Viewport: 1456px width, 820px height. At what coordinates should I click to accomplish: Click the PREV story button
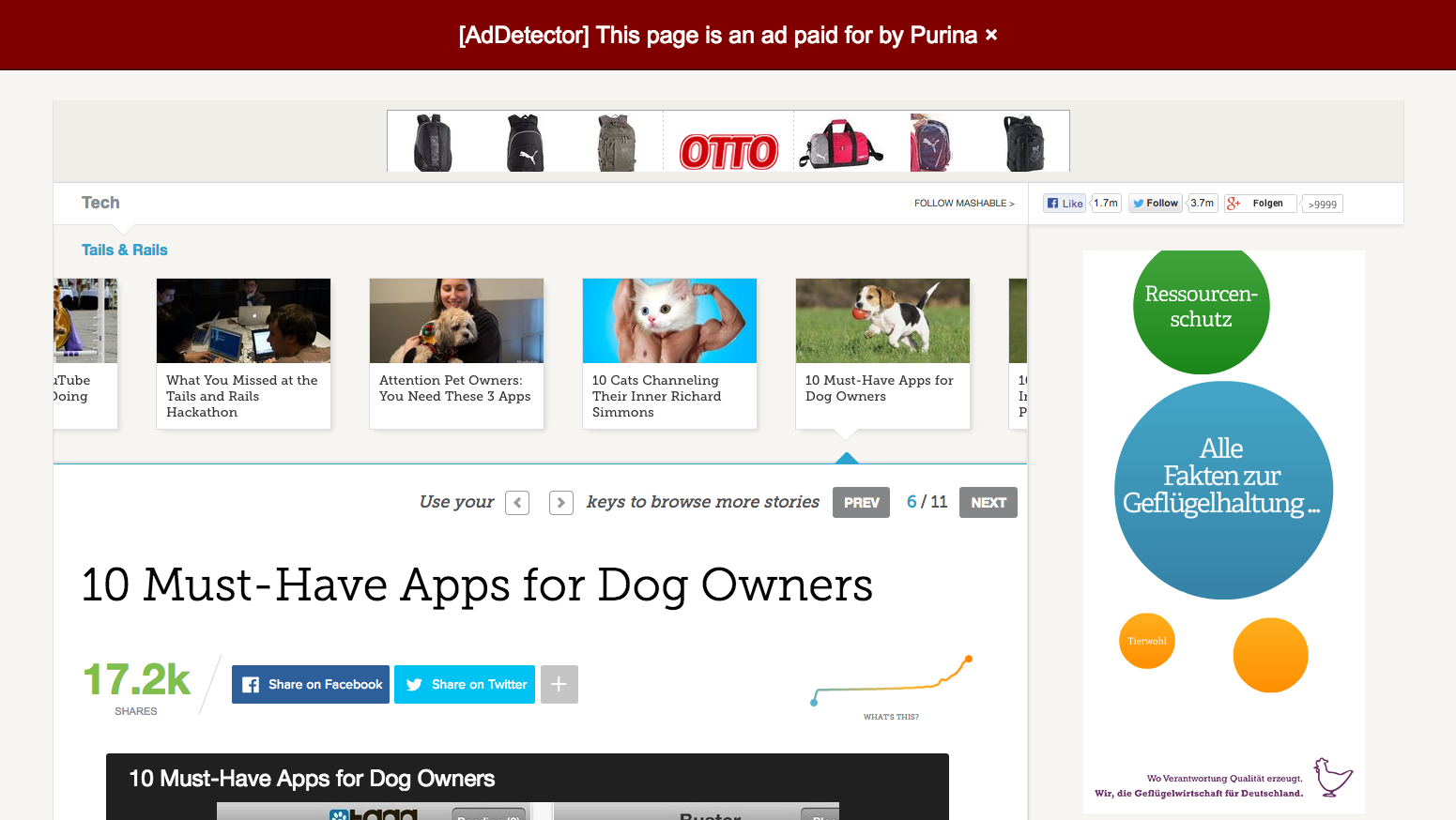861,503
